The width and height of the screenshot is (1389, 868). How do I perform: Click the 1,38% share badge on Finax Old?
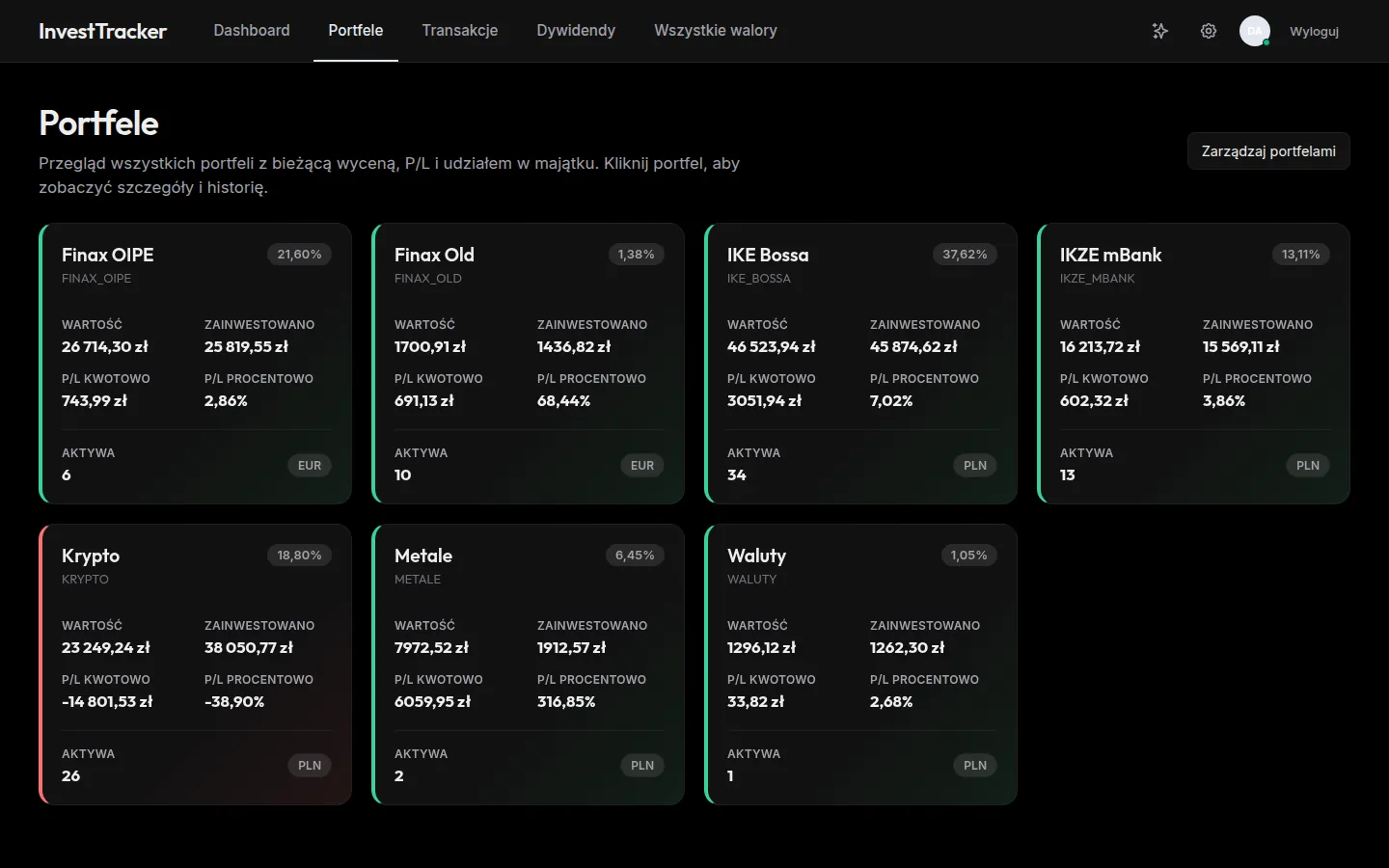tap(636, 255)
